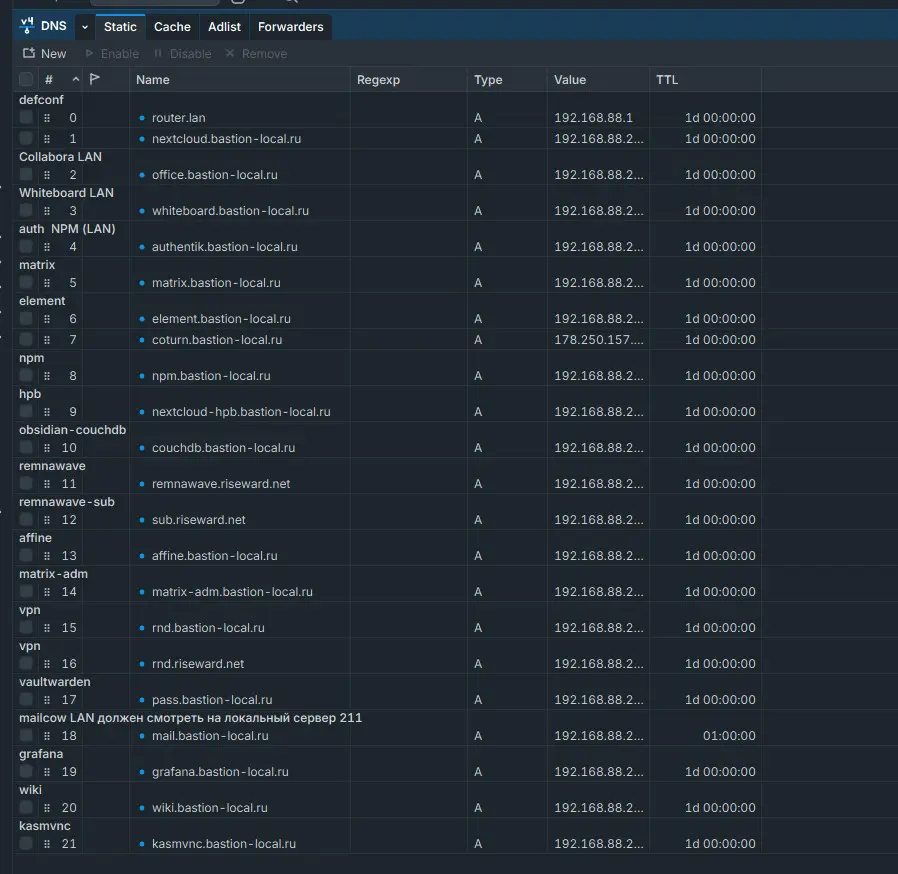Click status dot beside element.bastion-local.ru
The width and height of the screenshot is (898, 874).
(x=142, y=319)
